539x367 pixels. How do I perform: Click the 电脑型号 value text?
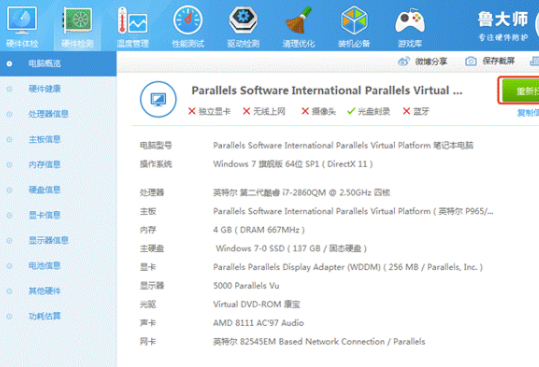tap(343, 145)
